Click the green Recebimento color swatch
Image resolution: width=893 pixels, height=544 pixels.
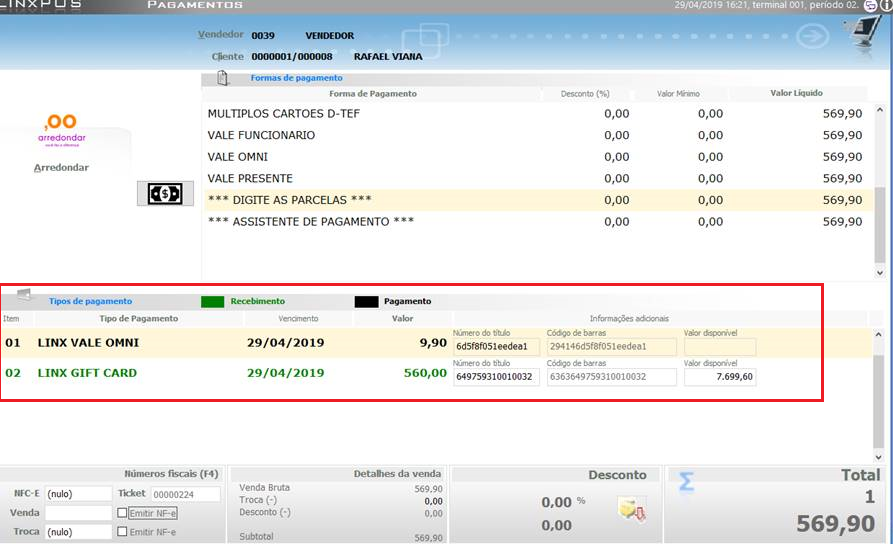tap(212, 301)
